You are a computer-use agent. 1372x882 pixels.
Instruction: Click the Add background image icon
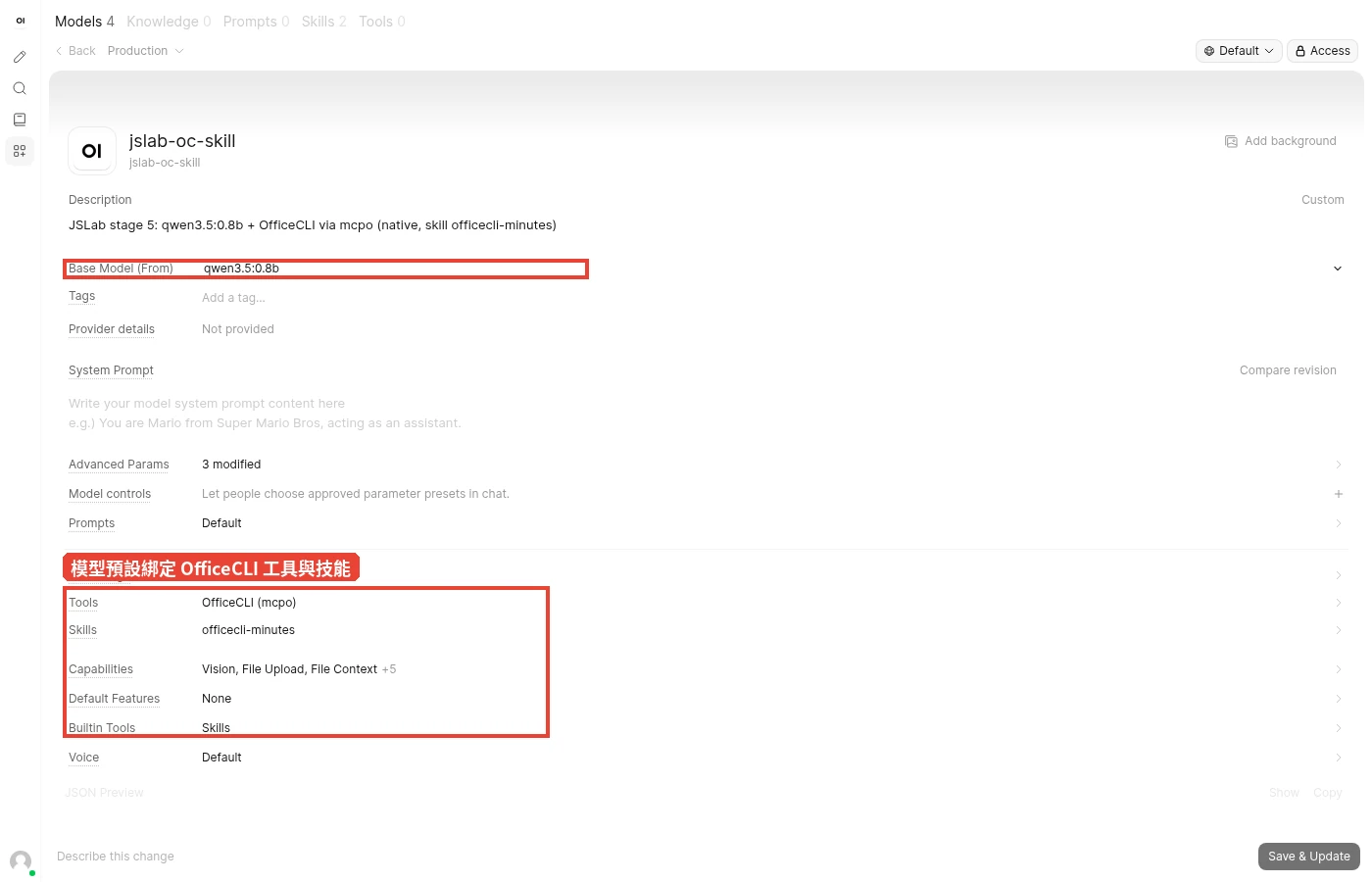pyautogui.click(x=1231, y=141)
